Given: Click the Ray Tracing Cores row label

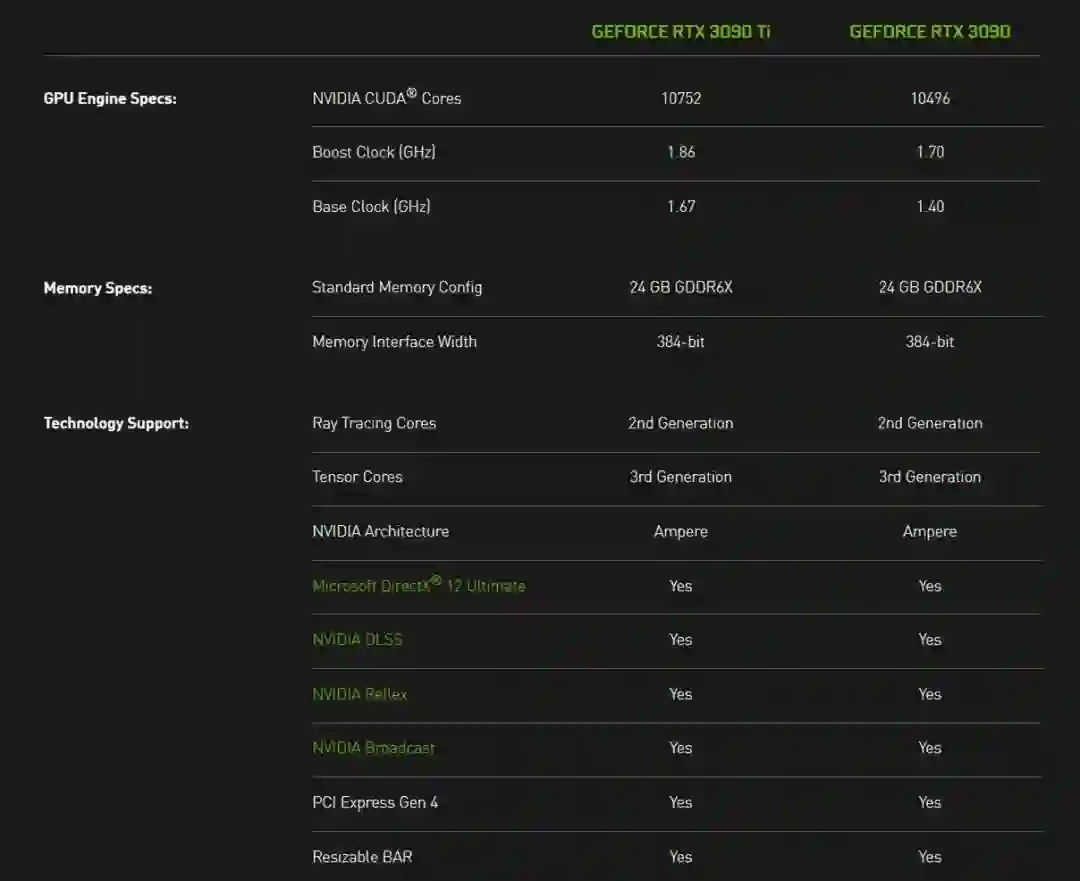Looking at the screenshot, I should (x=374, y=423).
